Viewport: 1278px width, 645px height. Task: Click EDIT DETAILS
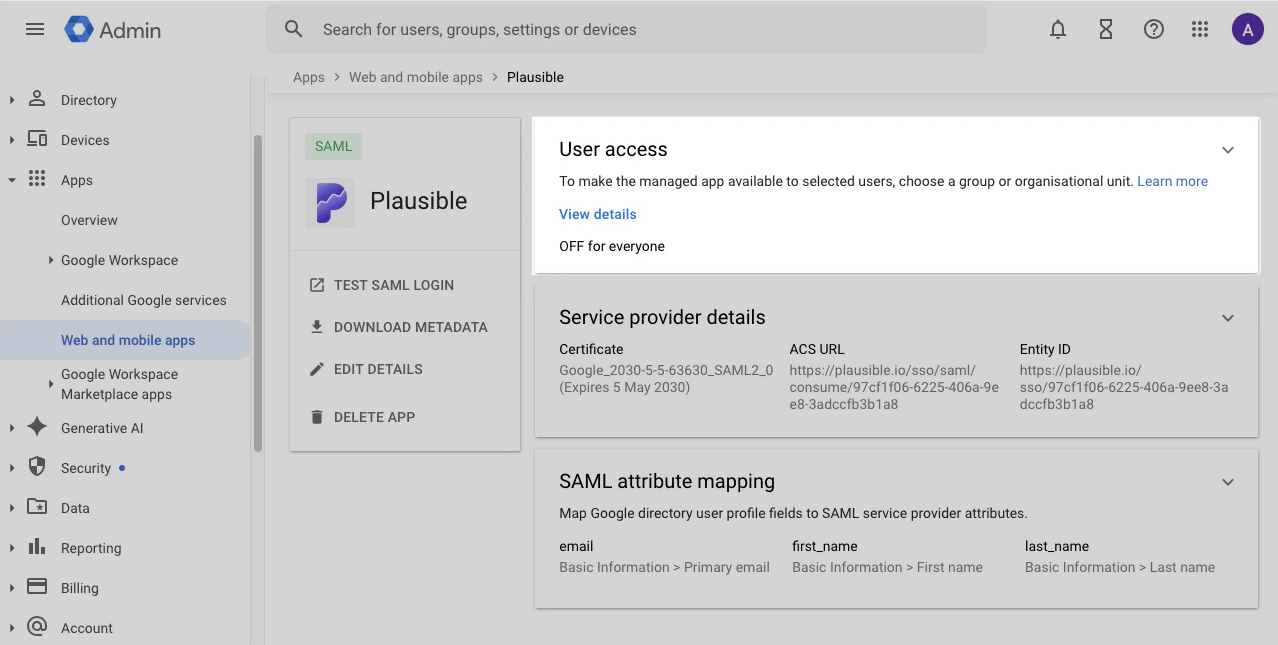coord(378,369)
